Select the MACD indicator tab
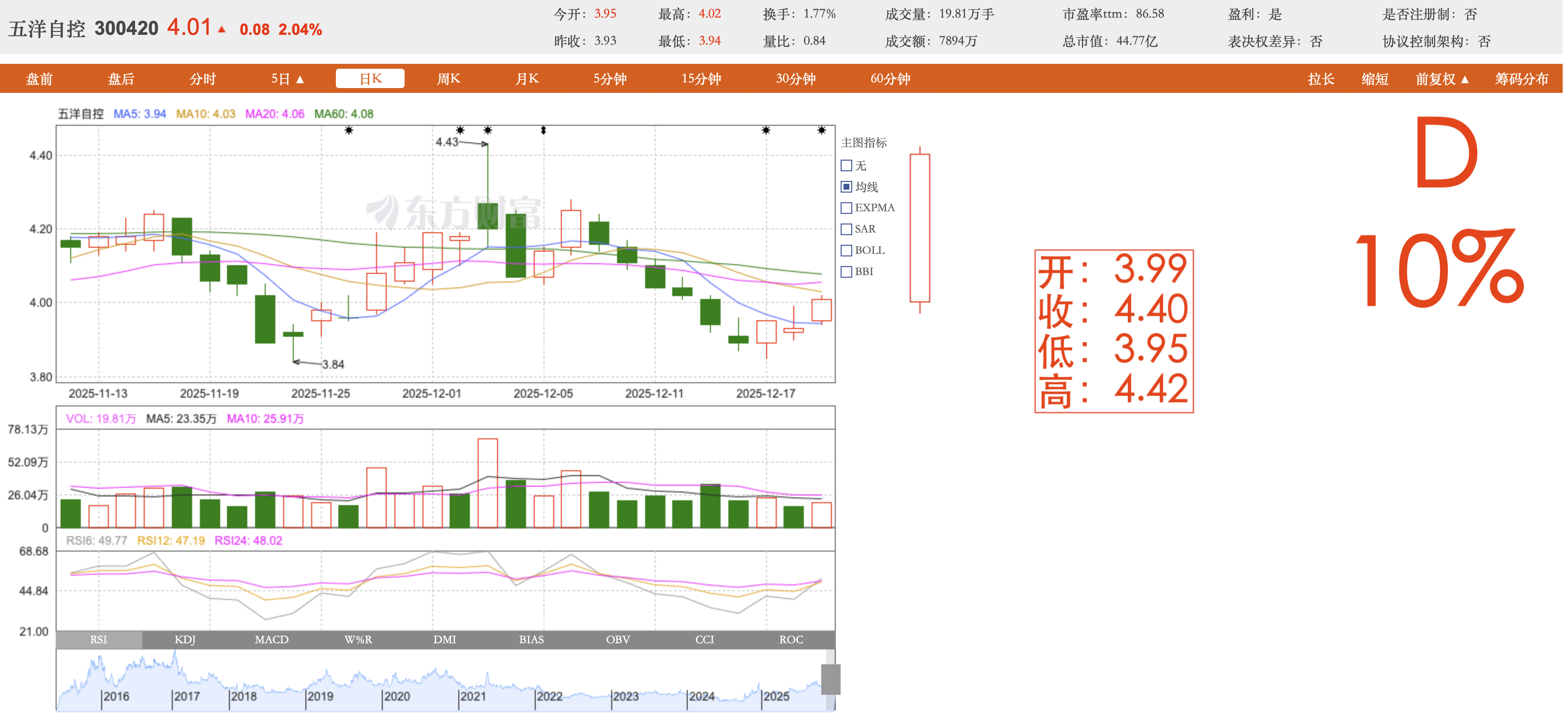Viewport: 1568px width, 718px height. 271,640
